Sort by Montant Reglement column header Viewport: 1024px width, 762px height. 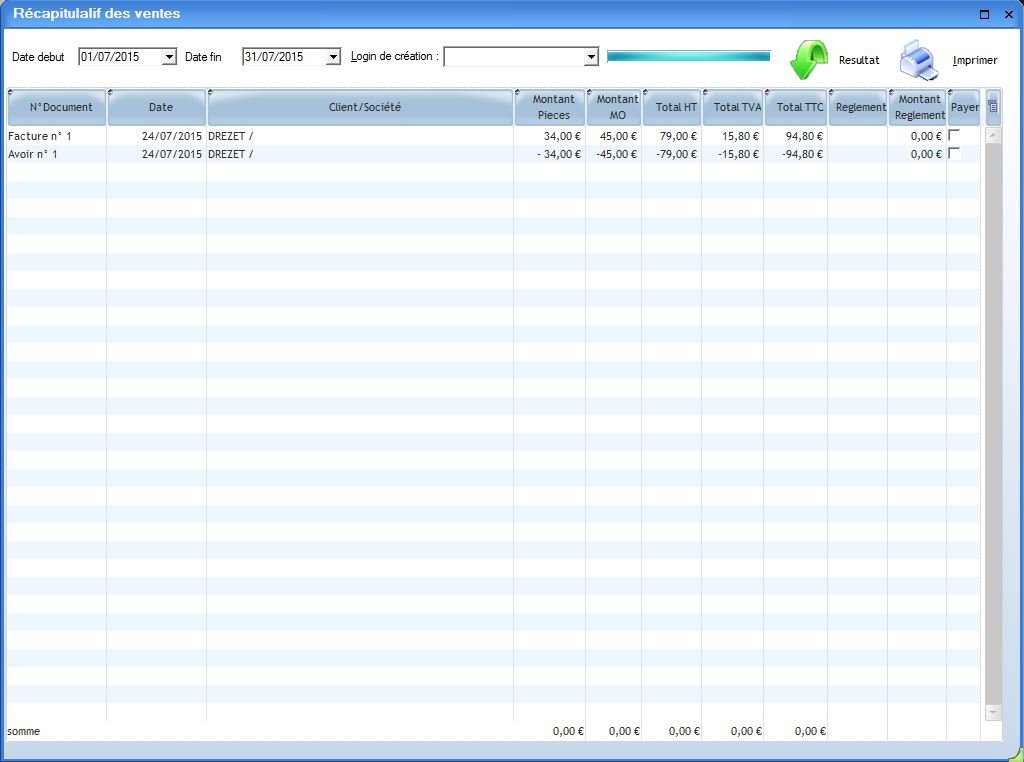pos(918,107)
